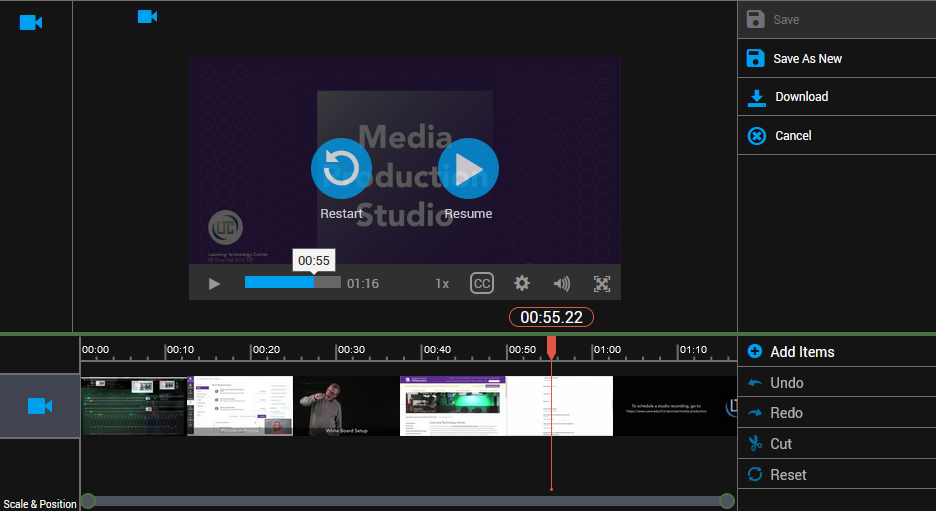Click the right zoom handle of timeline

726,501
